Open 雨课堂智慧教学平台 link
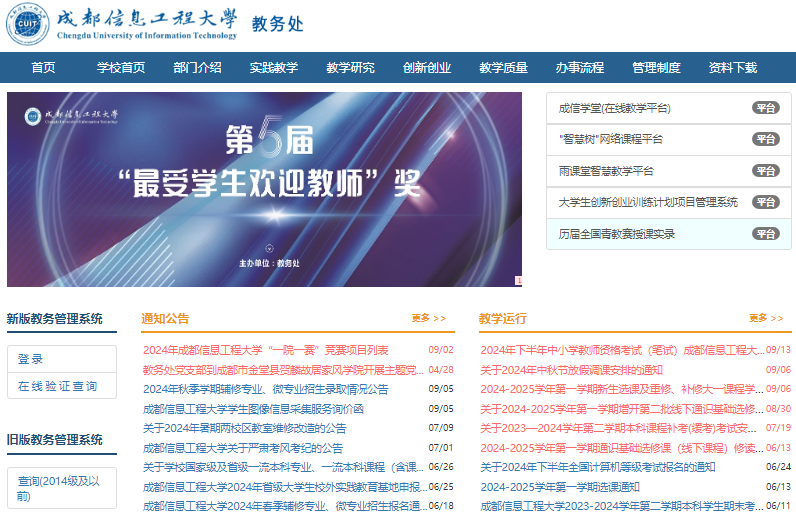Screen dimensions: 796x527 pos(606,171)
